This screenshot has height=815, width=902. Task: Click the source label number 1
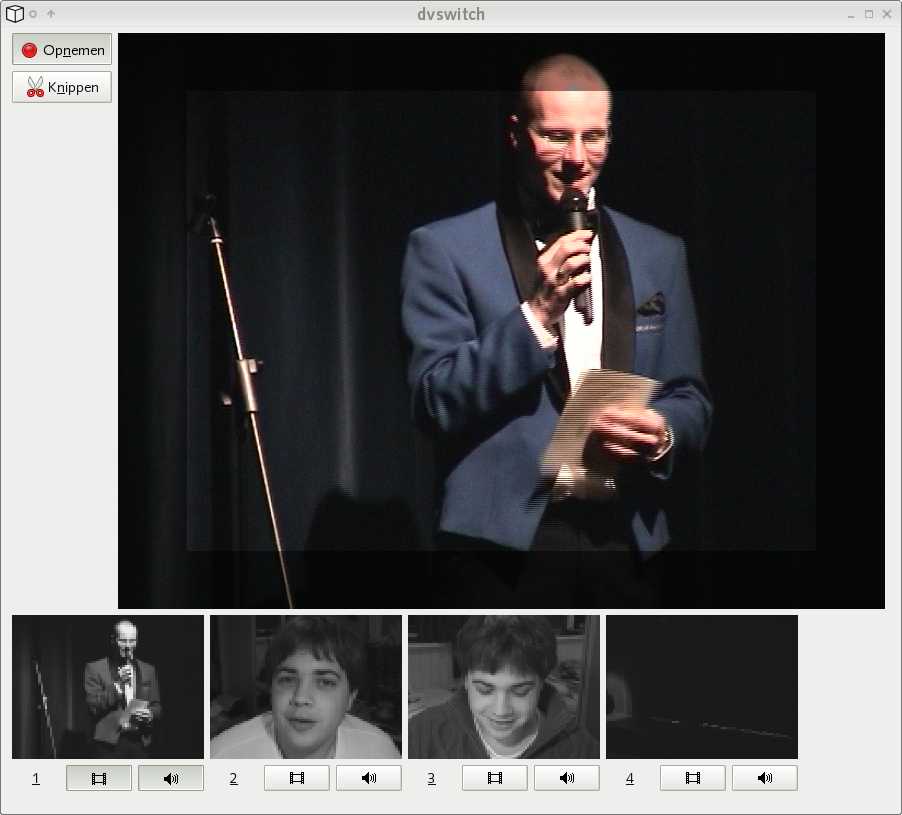tap(36, 779)
